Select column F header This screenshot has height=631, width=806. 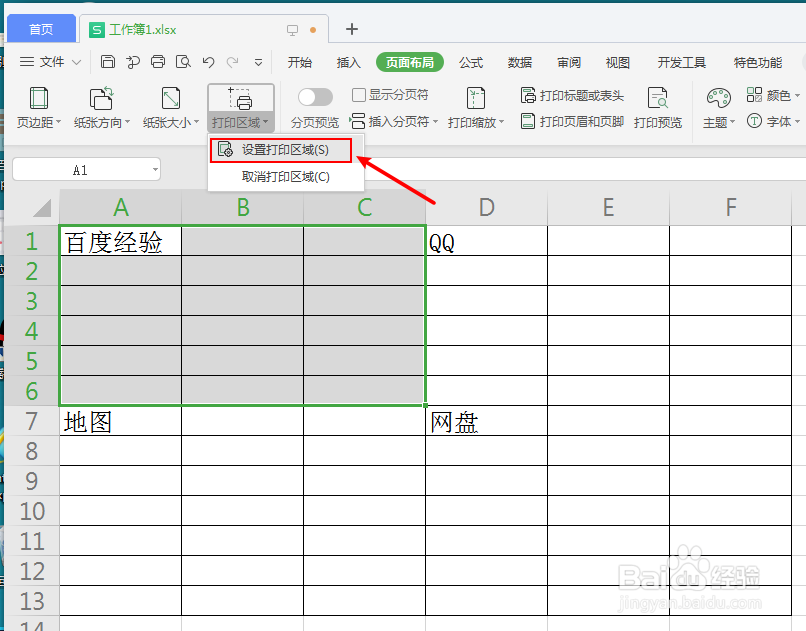point(730,208)
